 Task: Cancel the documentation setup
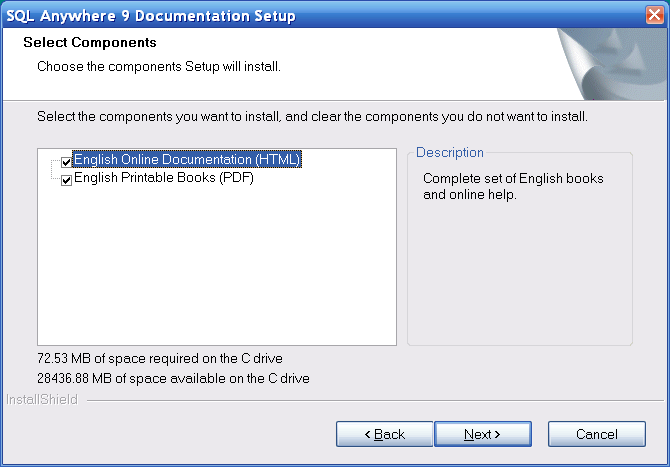(x=596, y=434)
